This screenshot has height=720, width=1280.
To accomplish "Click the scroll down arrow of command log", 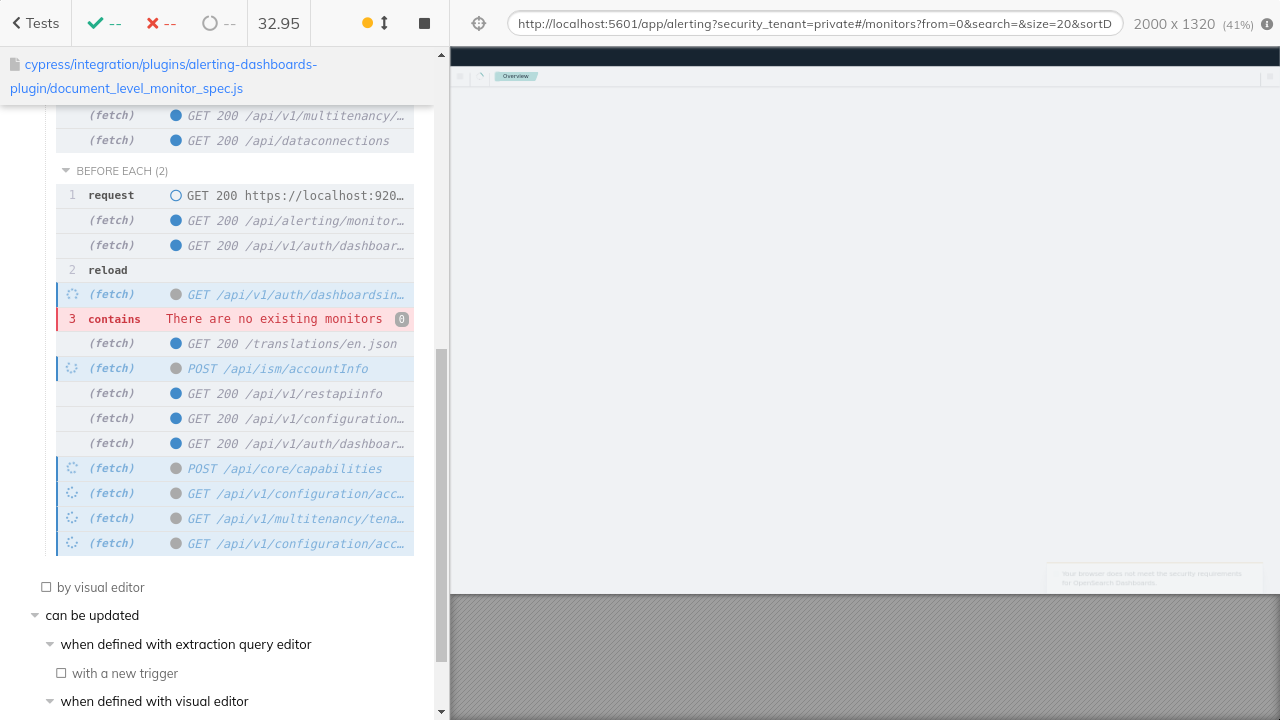I will pyautogui.click(x=441, y=712).
